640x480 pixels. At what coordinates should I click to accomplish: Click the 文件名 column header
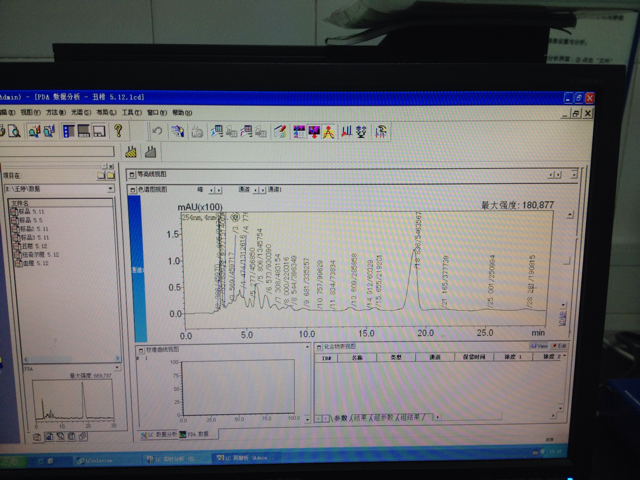[x=61, y=203]
